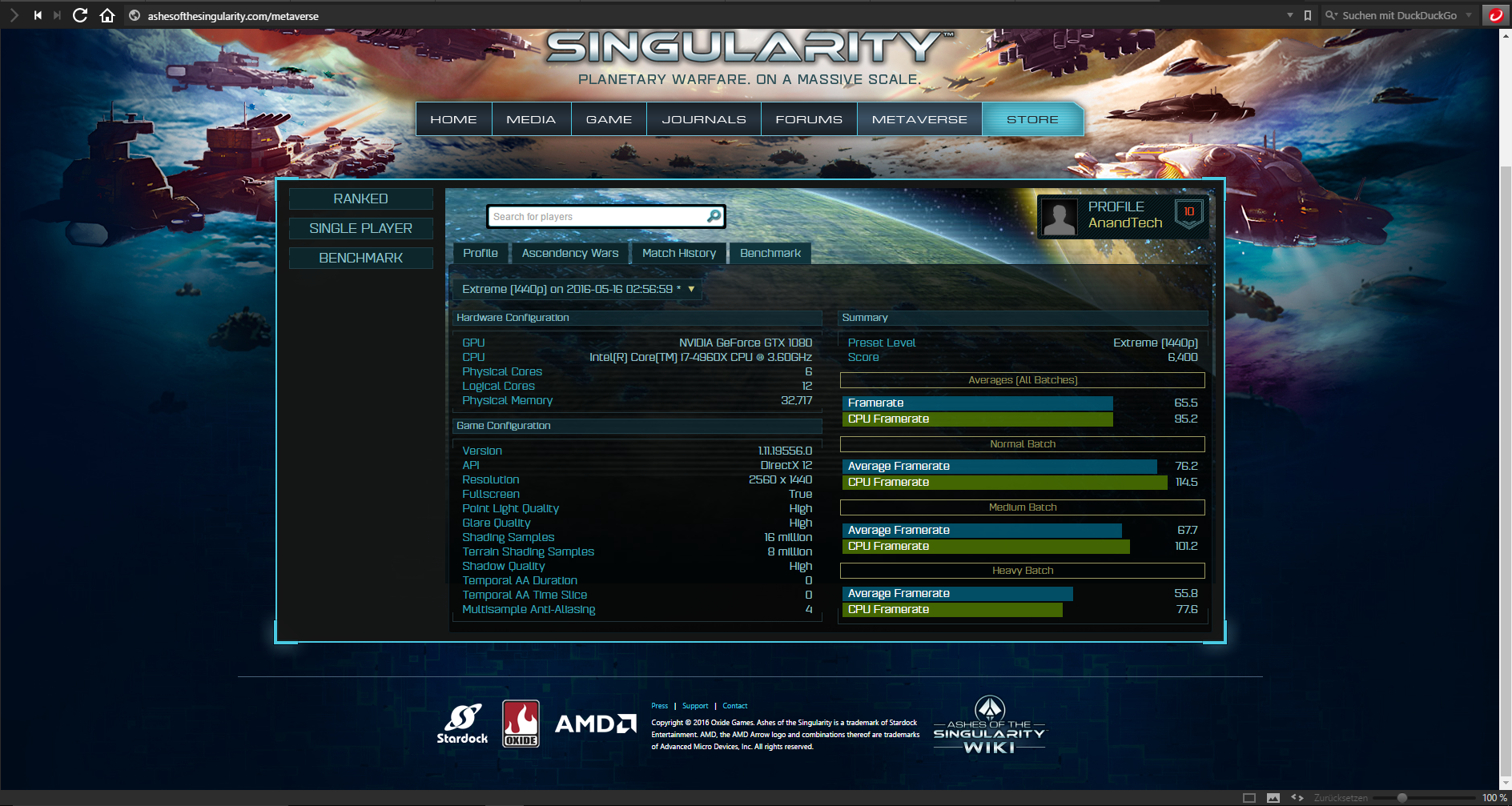This screenshot has height=806, width=1512.
Task: Open the GAME navigation item
Action: coord(609,119)
